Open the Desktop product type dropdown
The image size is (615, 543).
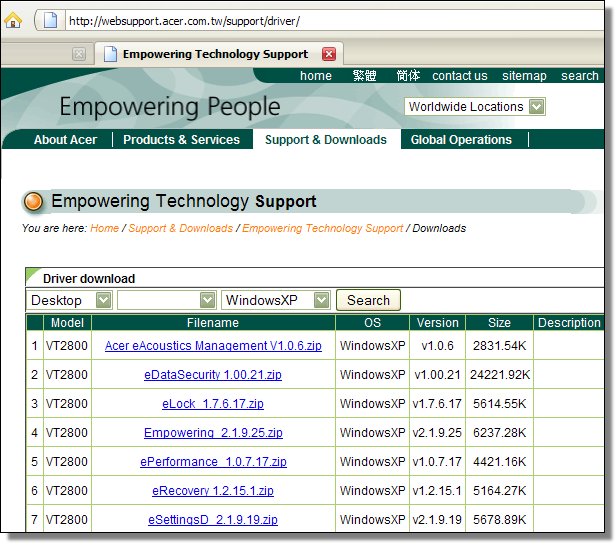[x=69, y=300]
